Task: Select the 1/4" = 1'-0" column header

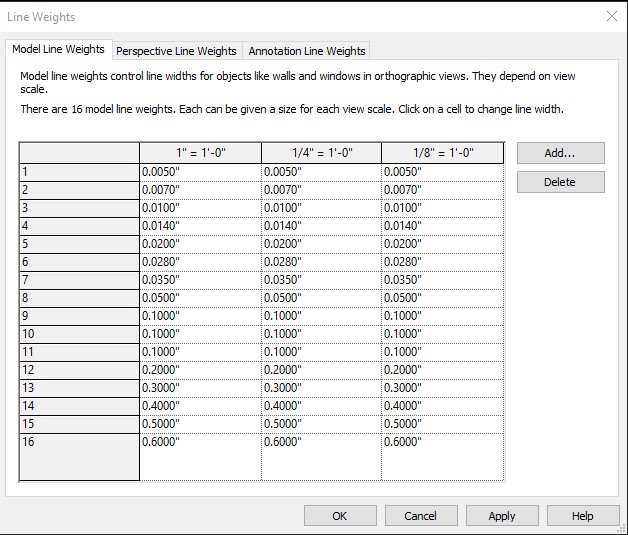Action: click(322, 153)
